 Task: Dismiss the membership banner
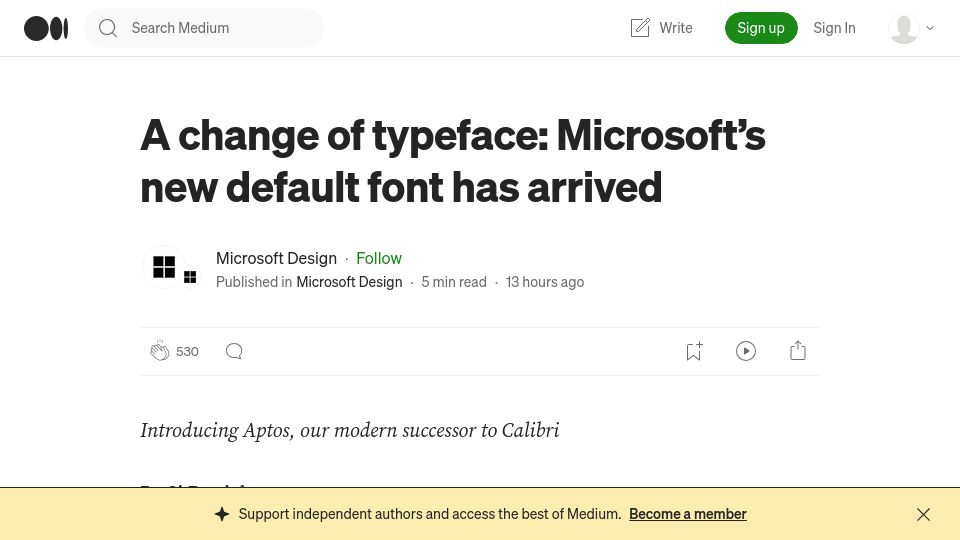coord(923,514)
